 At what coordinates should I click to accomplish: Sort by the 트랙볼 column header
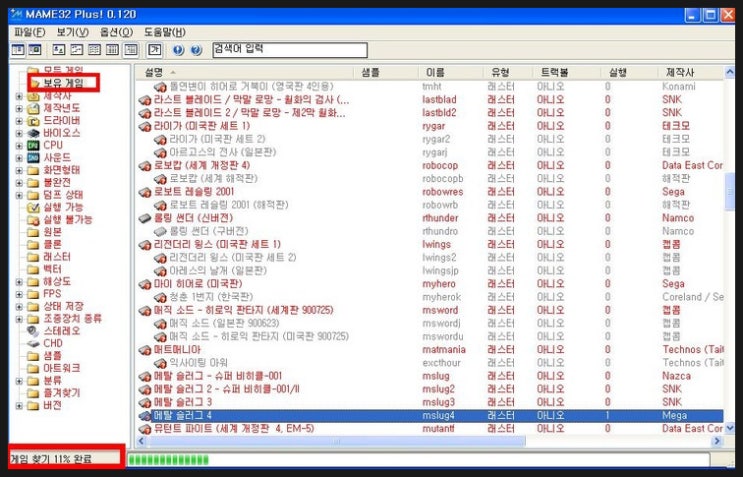[564, 72]
